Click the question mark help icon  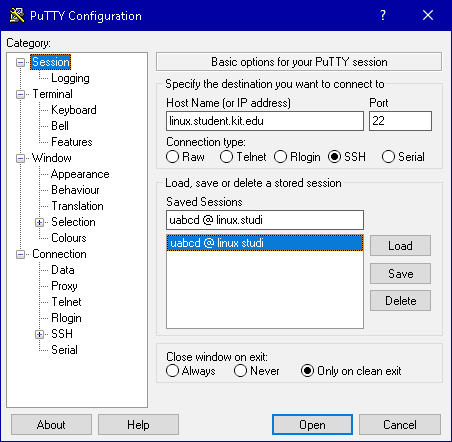point(383,15)
